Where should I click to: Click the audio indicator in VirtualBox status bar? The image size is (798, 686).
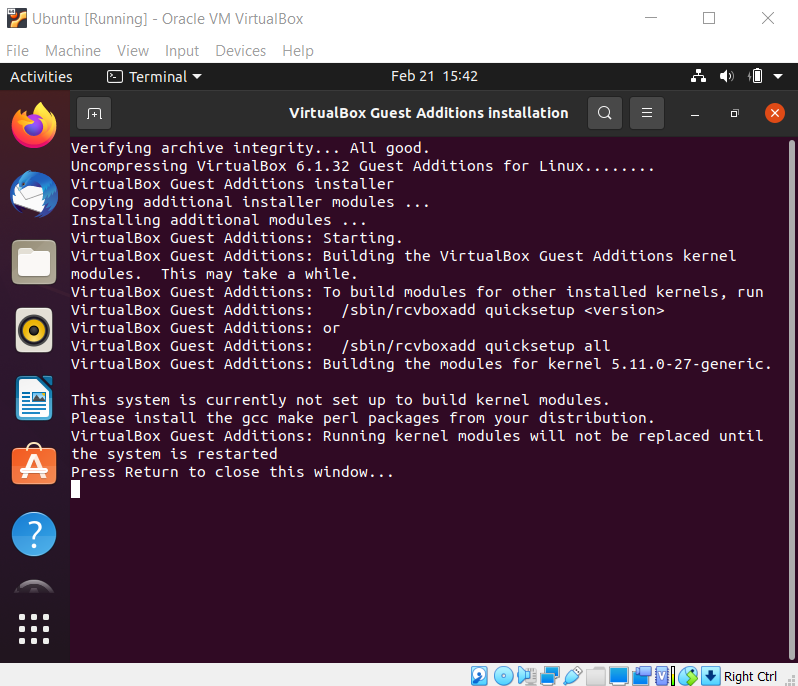click(527, 676)
